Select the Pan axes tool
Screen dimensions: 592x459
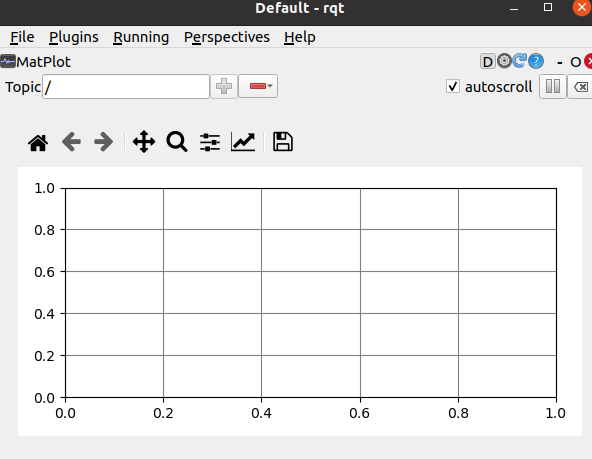point(144,142)
